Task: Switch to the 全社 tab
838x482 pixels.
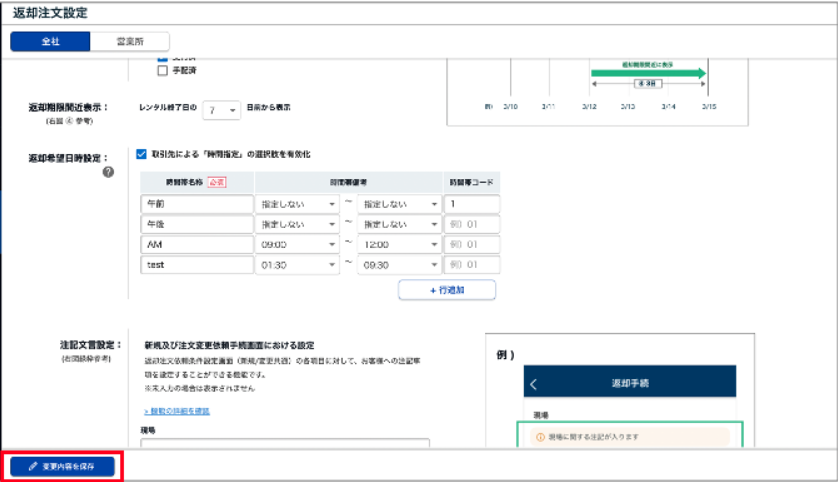Action: tap(50, 41)
